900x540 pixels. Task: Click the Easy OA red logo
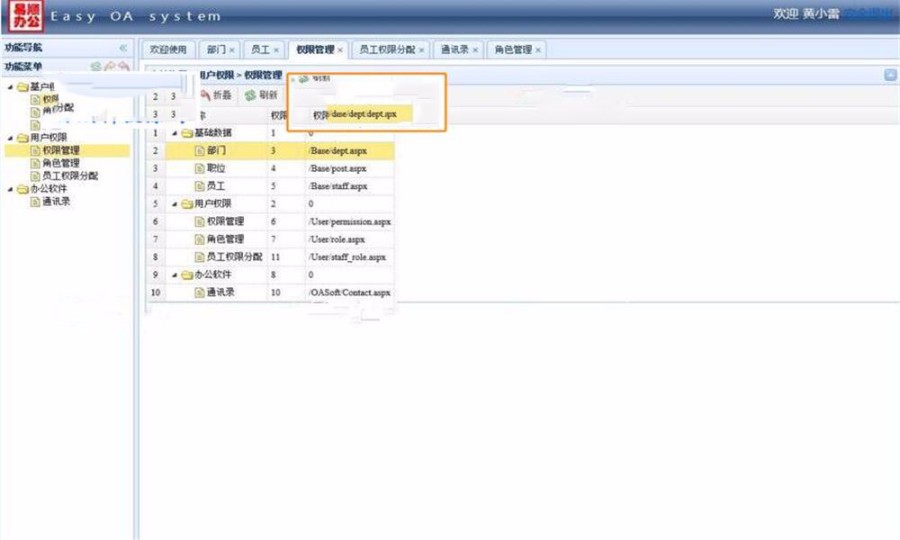pyautogui.click(x=26, y=15)
